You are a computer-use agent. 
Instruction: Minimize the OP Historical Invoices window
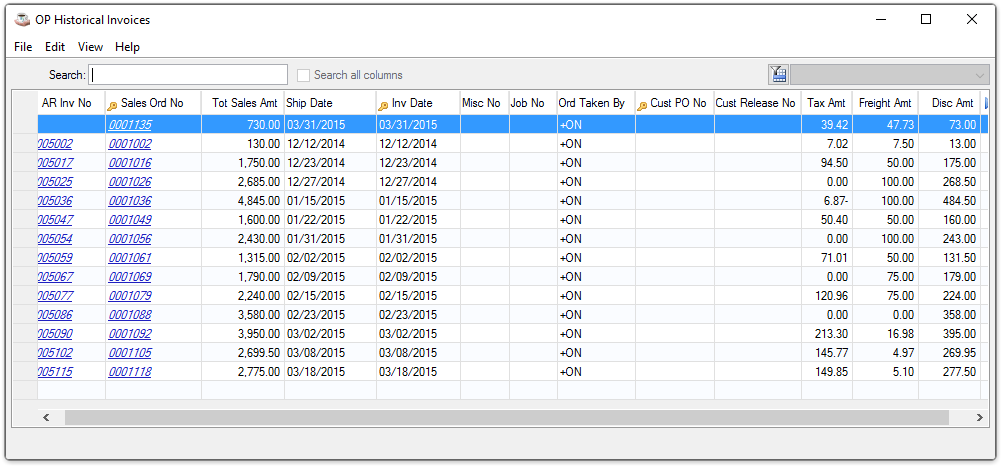click(x=879, y=19)
